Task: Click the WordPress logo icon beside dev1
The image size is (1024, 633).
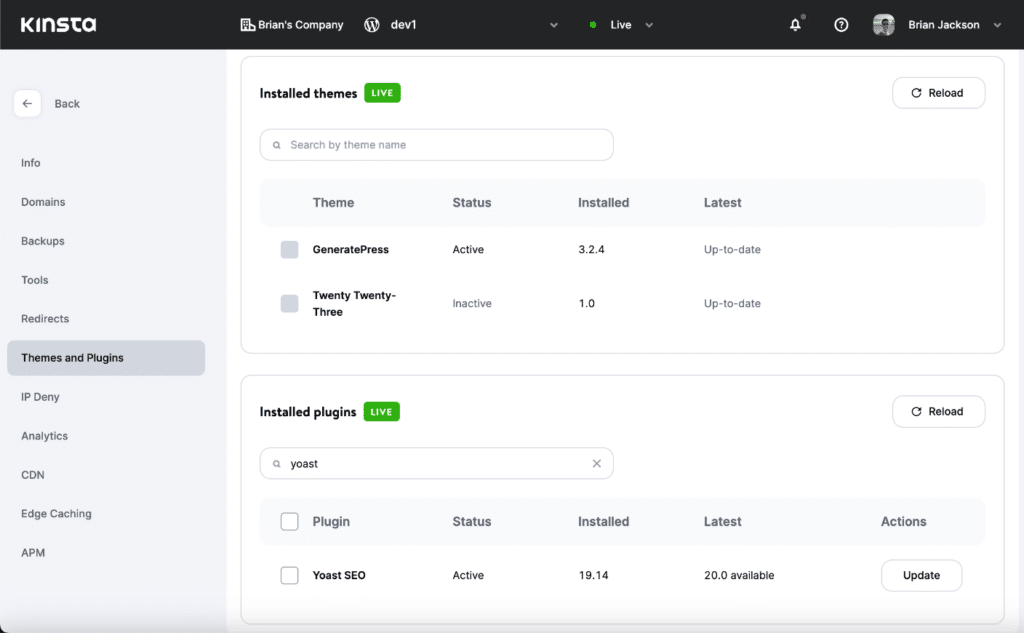Action: (x=372, y=25)
